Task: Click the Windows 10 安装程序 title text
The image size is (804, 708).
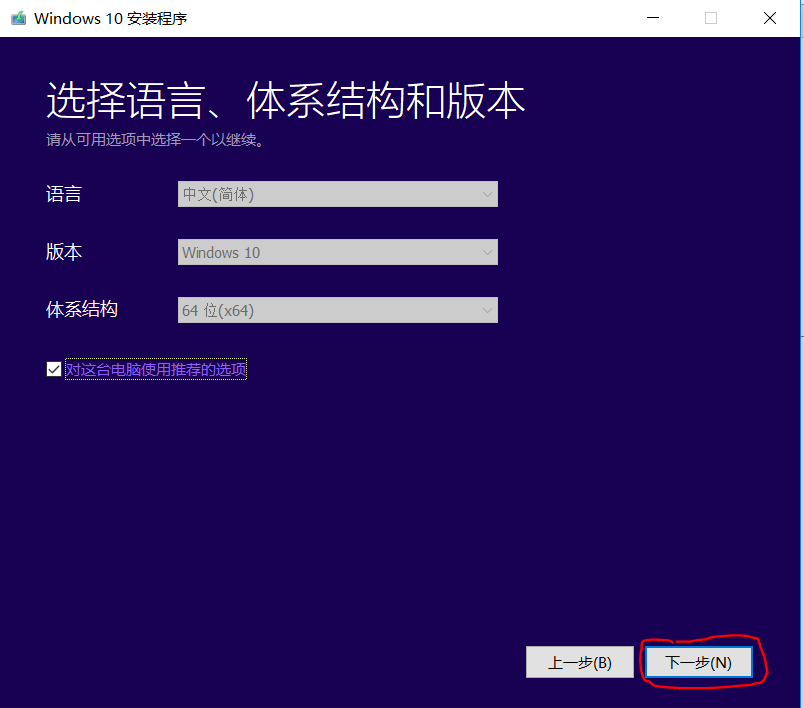Action: pos(110,18)
